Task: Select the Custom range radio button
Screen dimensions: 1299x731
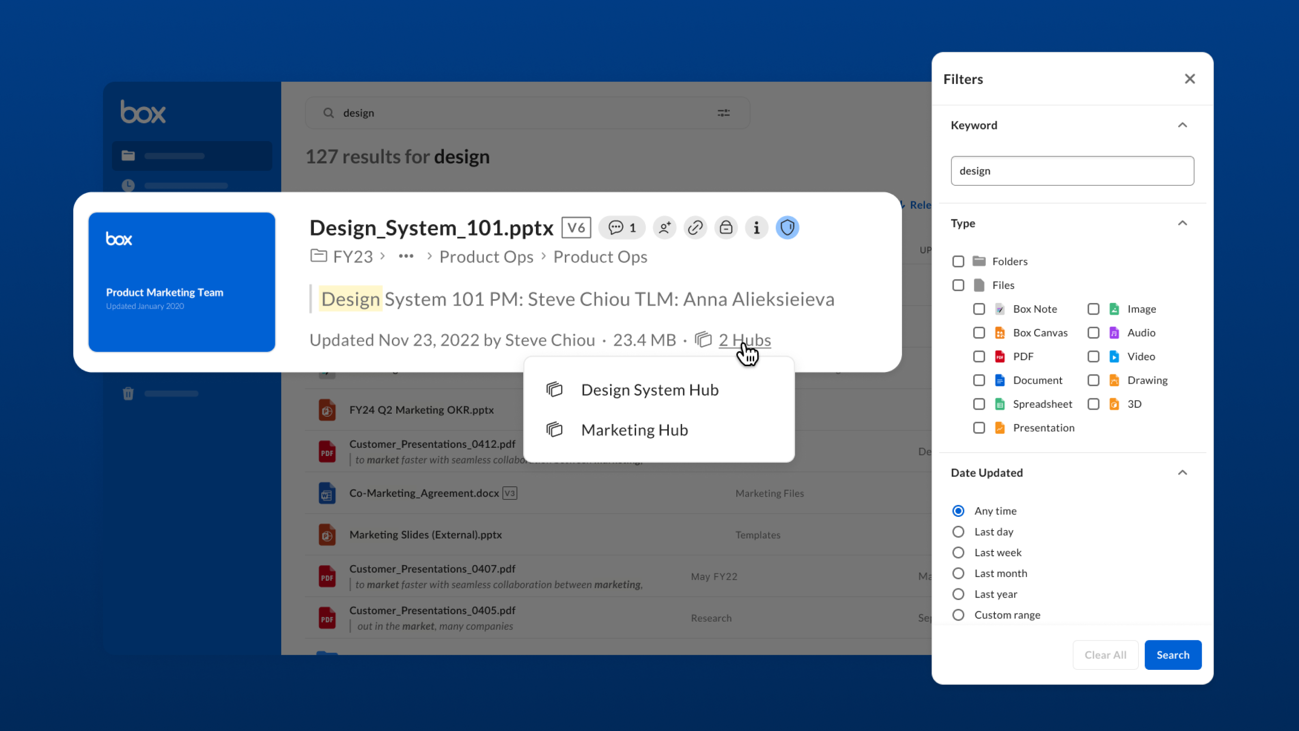Action: (x=958, y=615)
